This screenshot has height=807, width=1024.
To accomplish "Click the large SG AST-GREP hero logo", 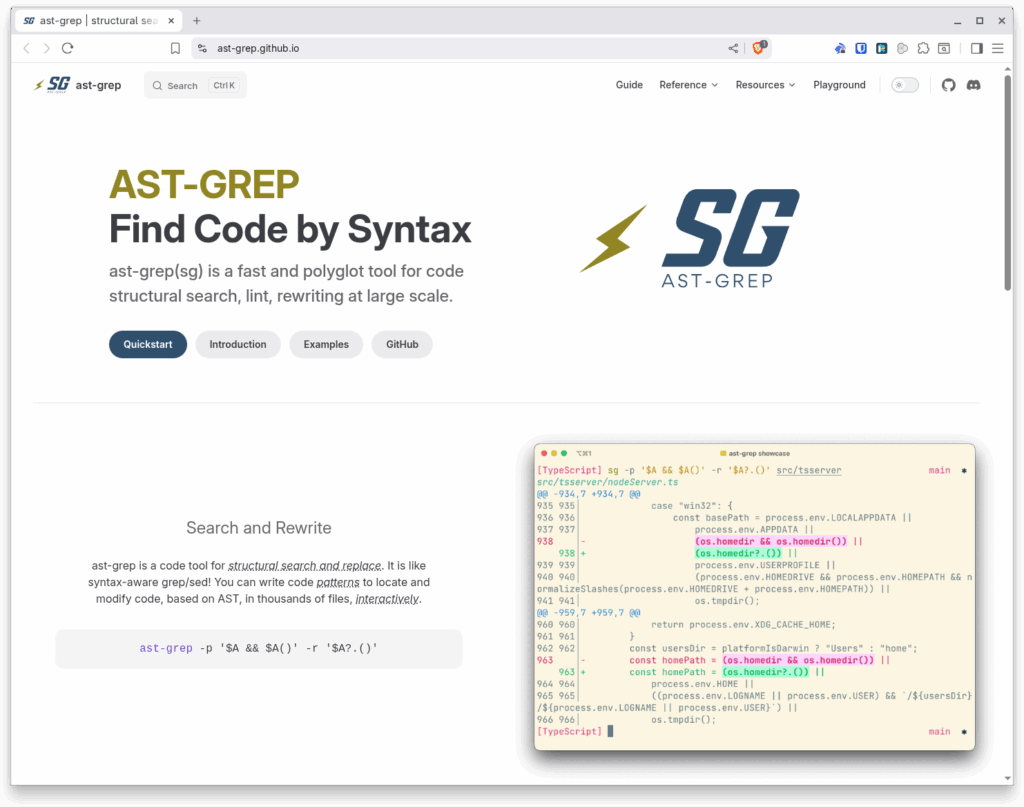I will point(690,238).
